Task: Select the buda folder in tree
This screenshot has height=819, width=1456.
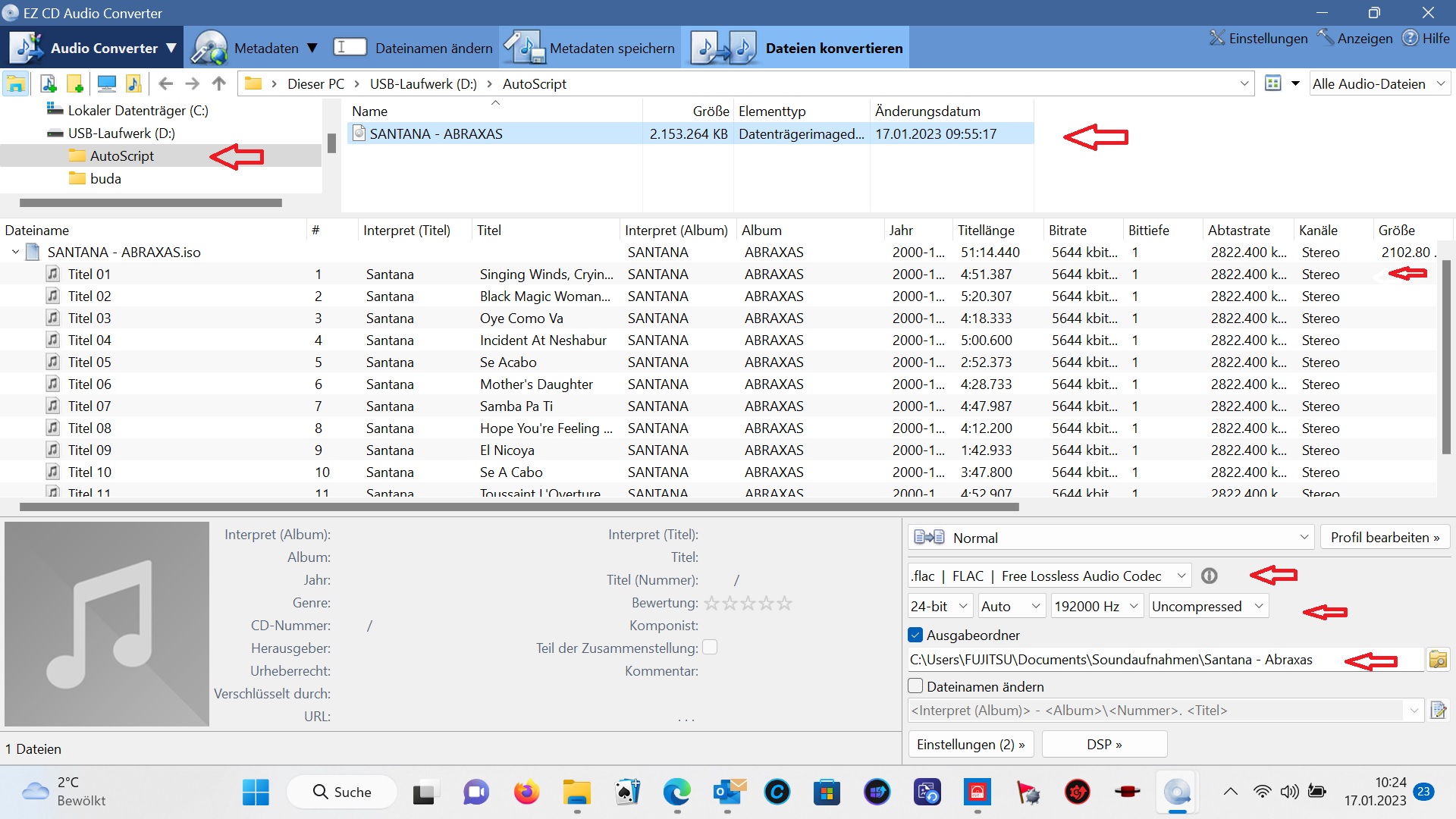Action: [x=105, y=178]
